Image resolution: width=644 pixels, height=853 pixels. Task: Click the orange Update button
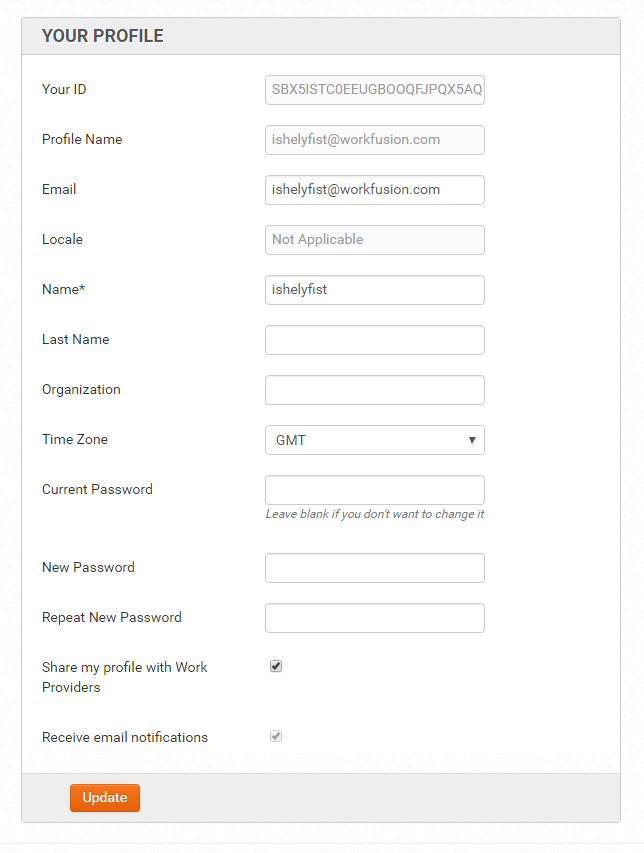coord(105,798)
